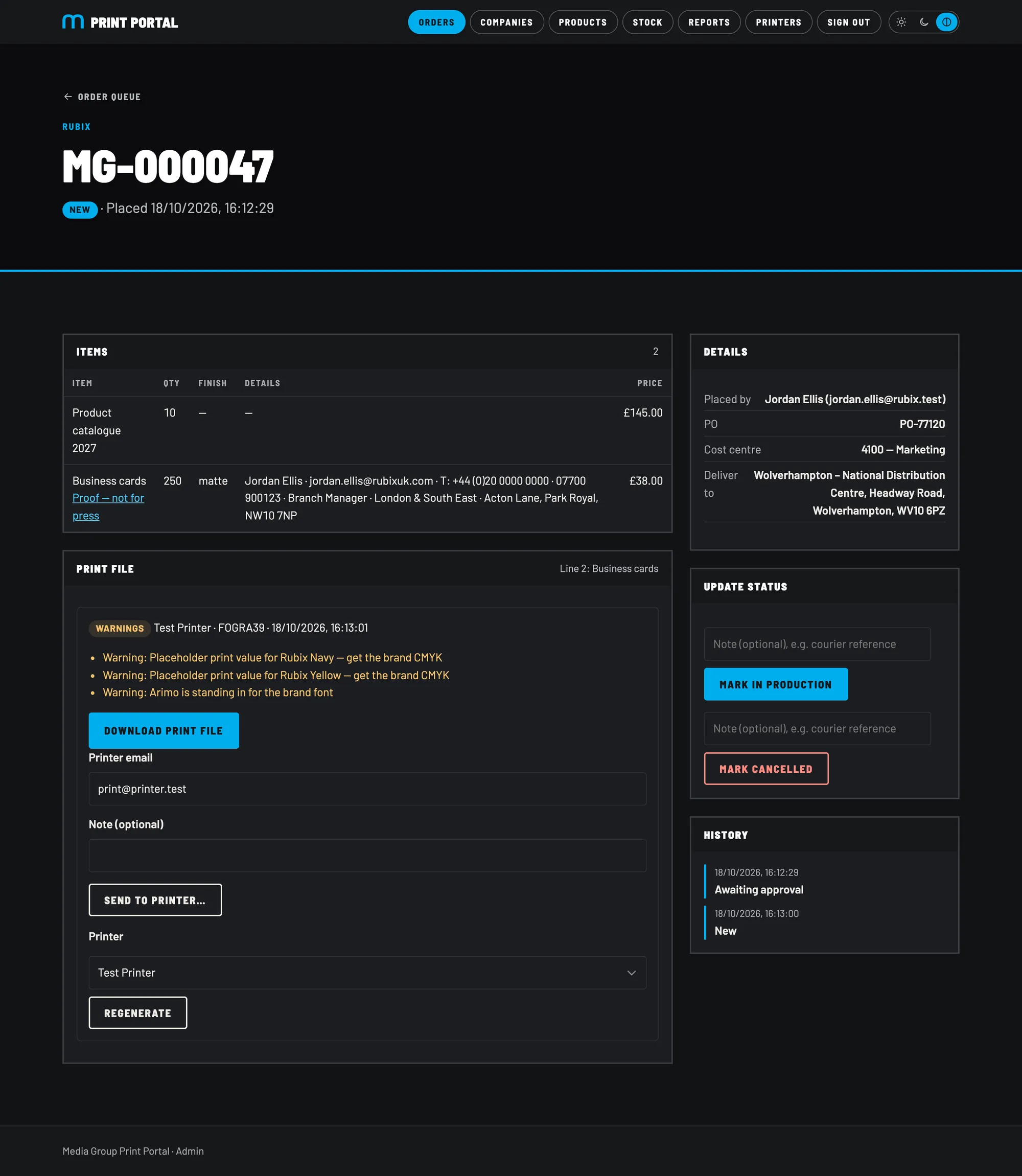Click Awaiting approval history entry
Image resolution: width=1022 pixels, height=1176 pixels.
coord(758,890)
